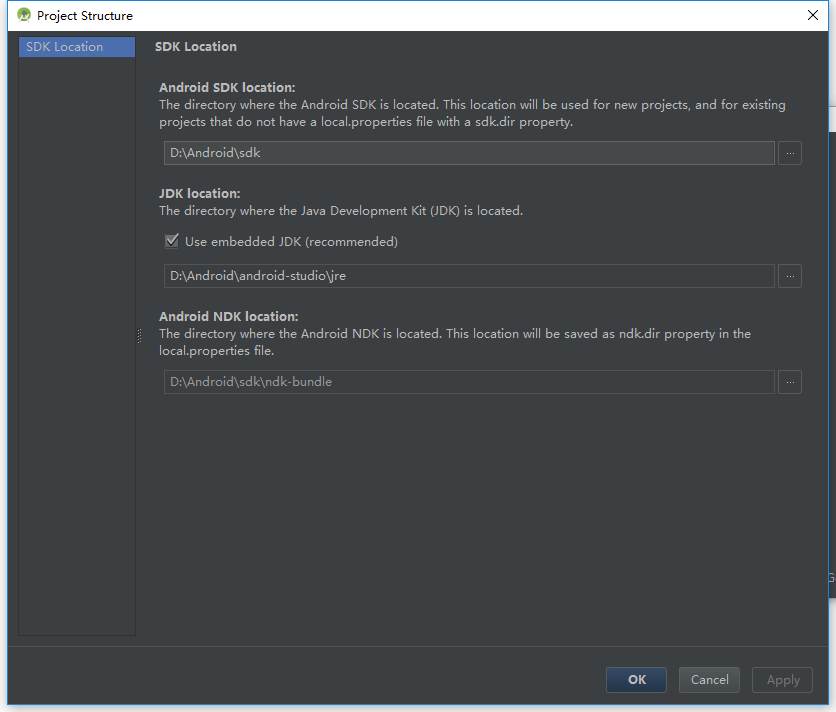Select SDK Location in the sidebar
Screen dimensions: 836x712
[x=77, y=47]
